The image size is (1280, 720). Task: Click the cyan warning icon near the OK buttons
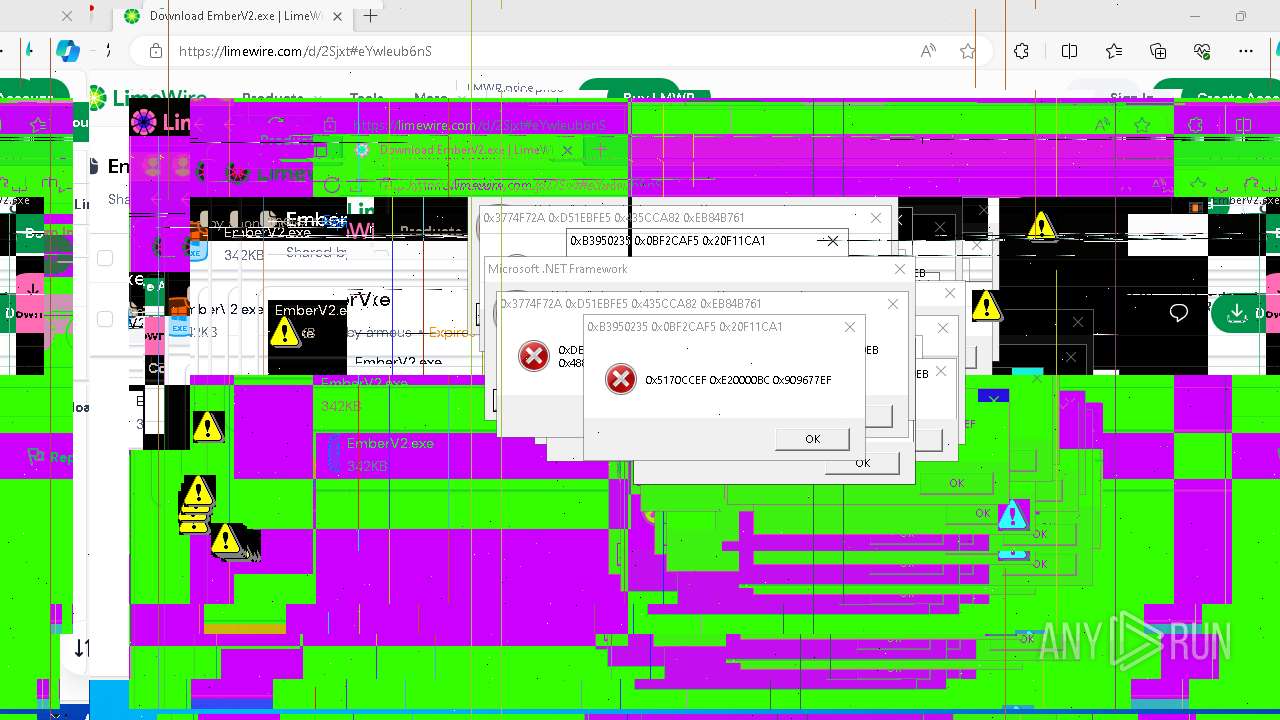(x=1013, y=515)
